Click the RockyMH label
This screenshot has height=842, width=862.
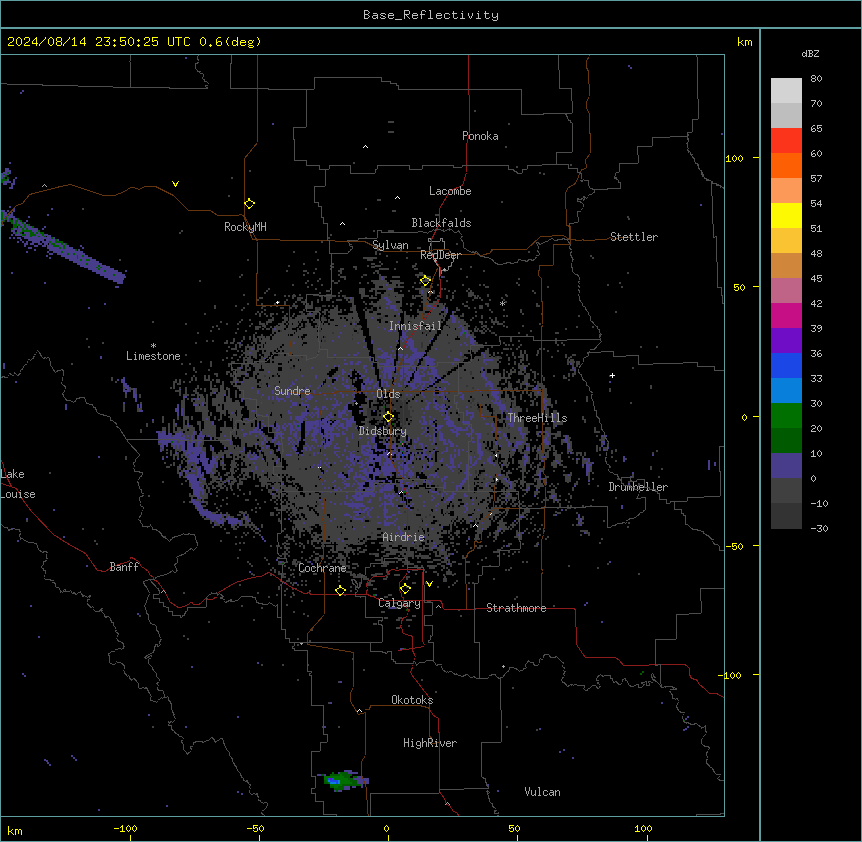[x=245, y=227]
